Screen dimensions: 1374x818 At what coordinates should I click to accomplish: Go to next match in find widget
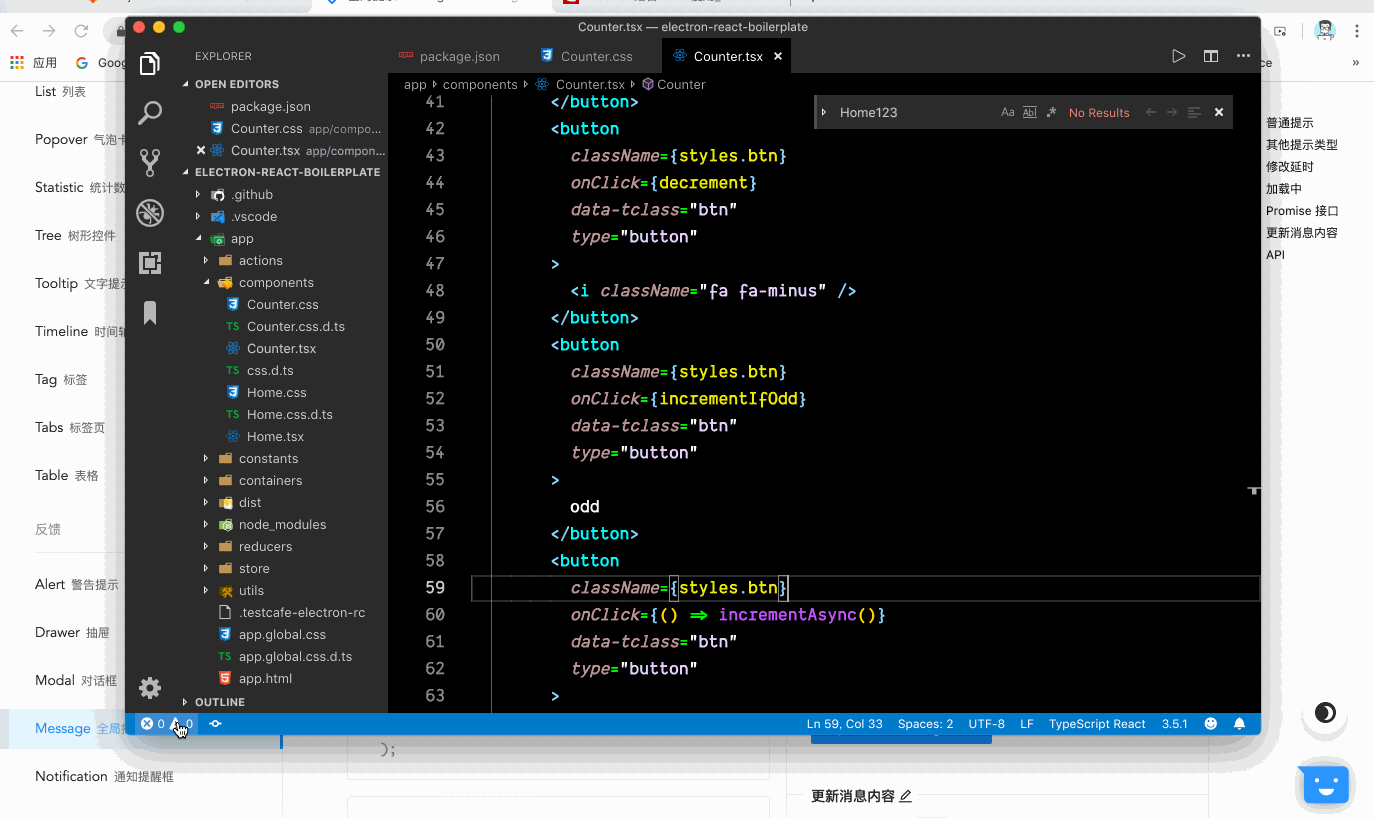1172,113
